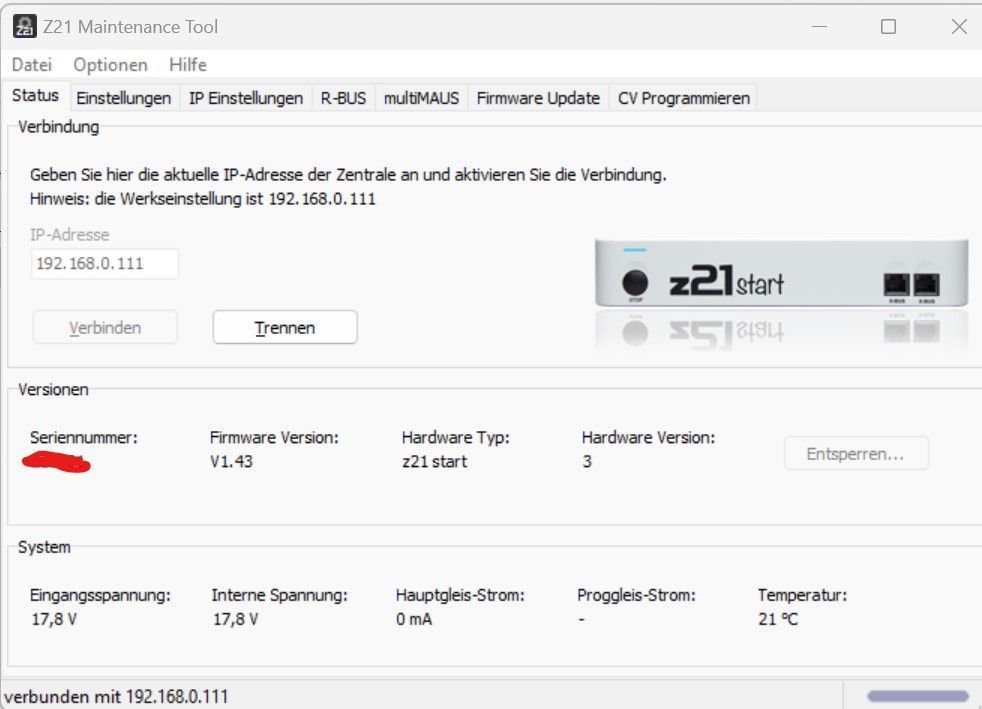Click the progress bar in status bar
The width and height of the screenshot is (982, 709).
coord(917,696)
